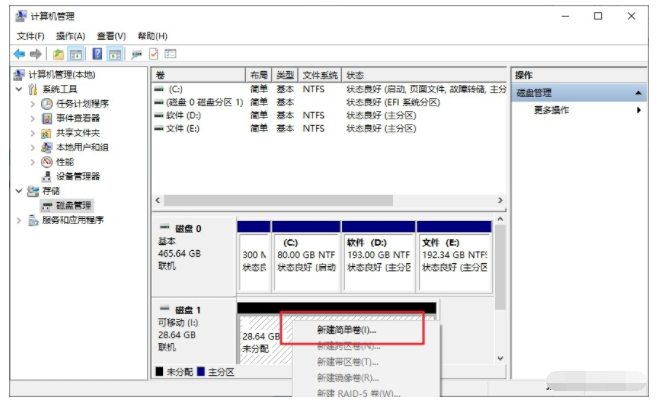659x407 pixels.
Task: Expand the 服务和应用程序 node
Action: 19,220
